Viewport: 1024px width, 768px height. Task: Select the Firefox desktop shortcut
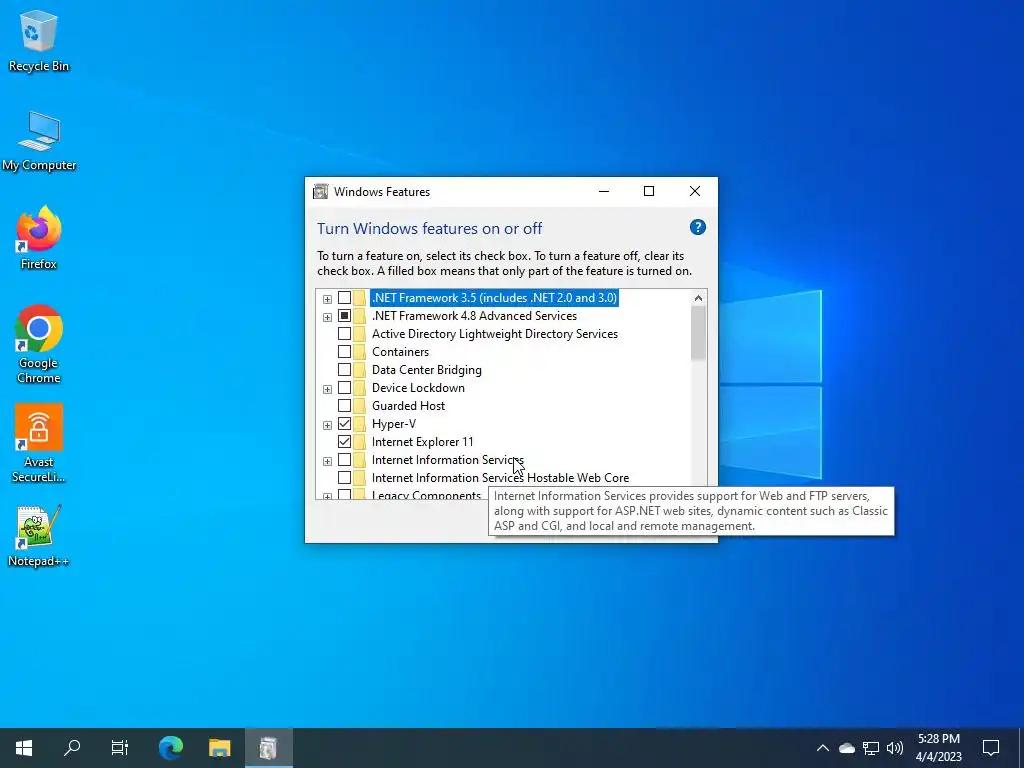(x=39, y=238)
